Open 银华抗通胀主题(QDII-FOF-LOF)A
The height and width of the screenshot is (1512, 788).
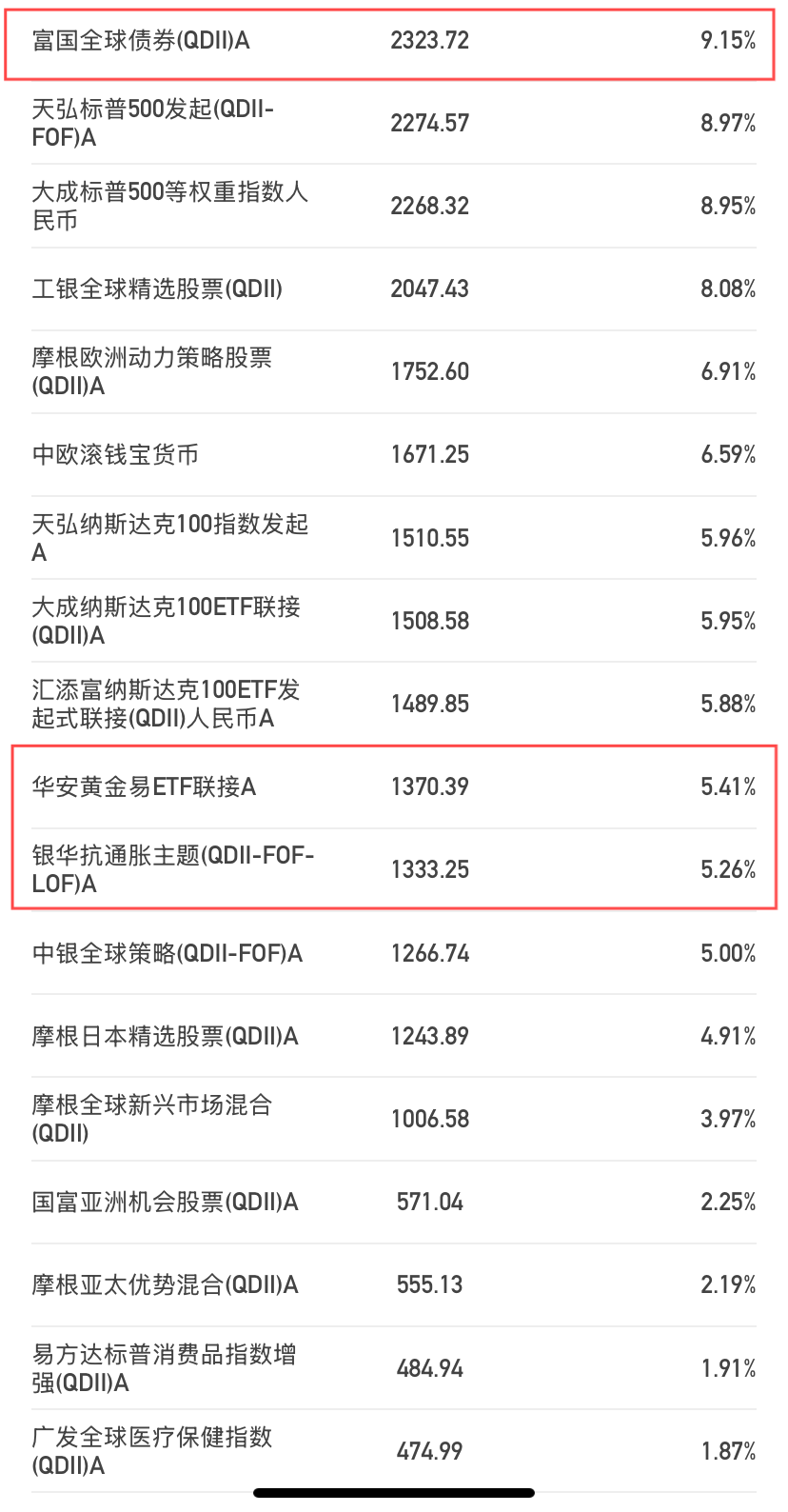pyautogui.click(x=394, y=869)
